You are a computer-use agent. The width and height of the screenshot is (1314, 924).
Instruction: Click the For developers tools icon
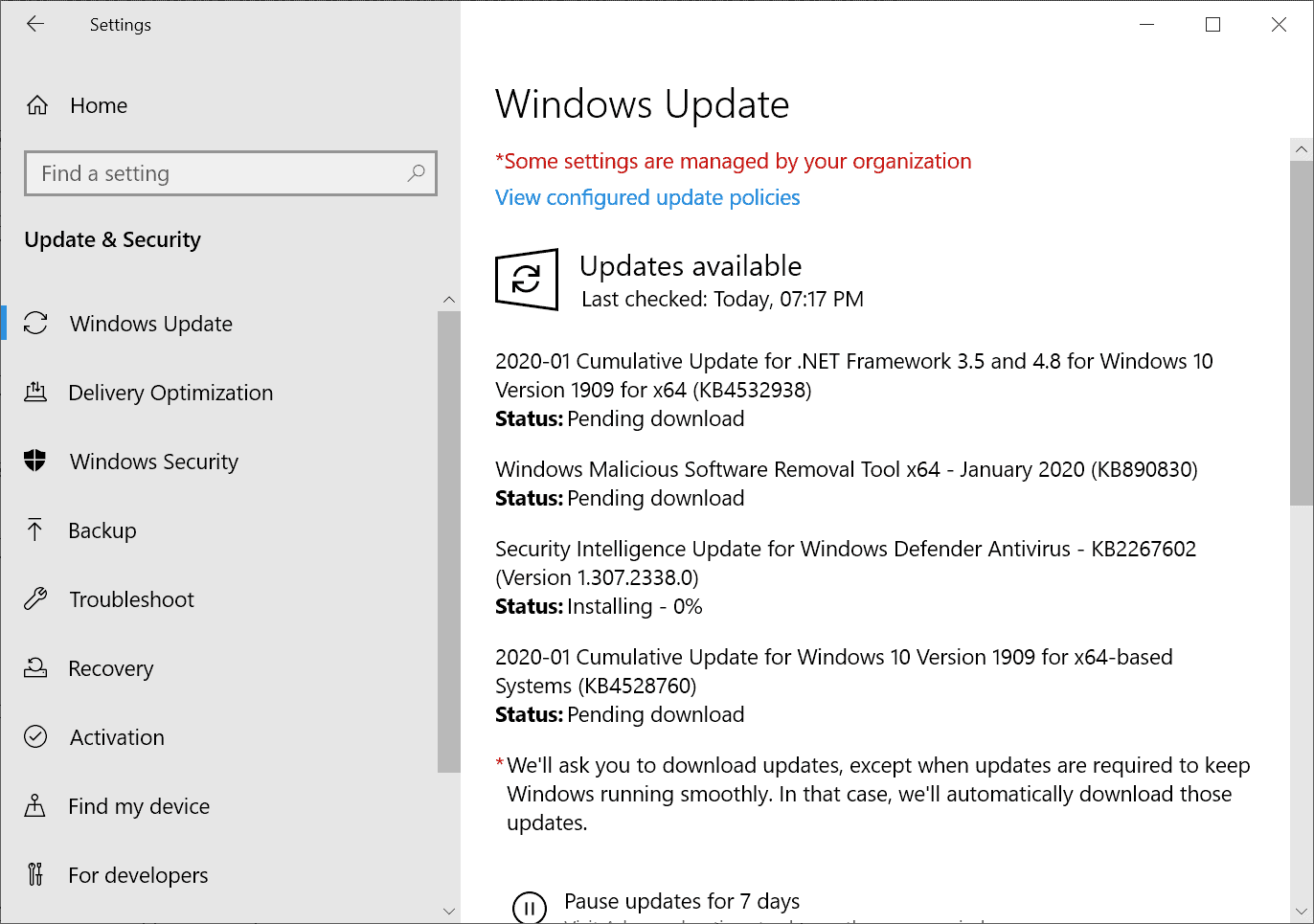click(35, 874)
